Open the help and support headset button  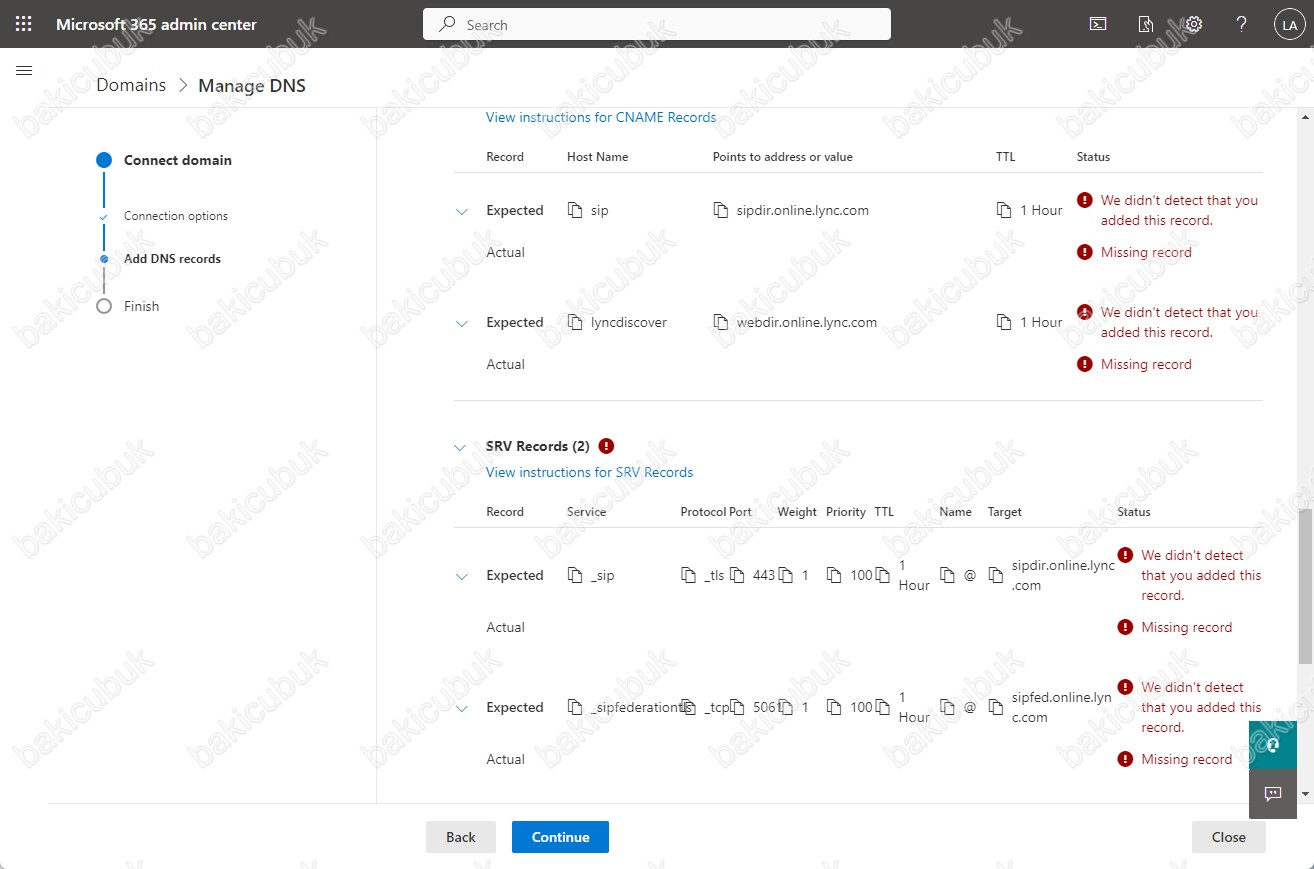(1273, 745)
